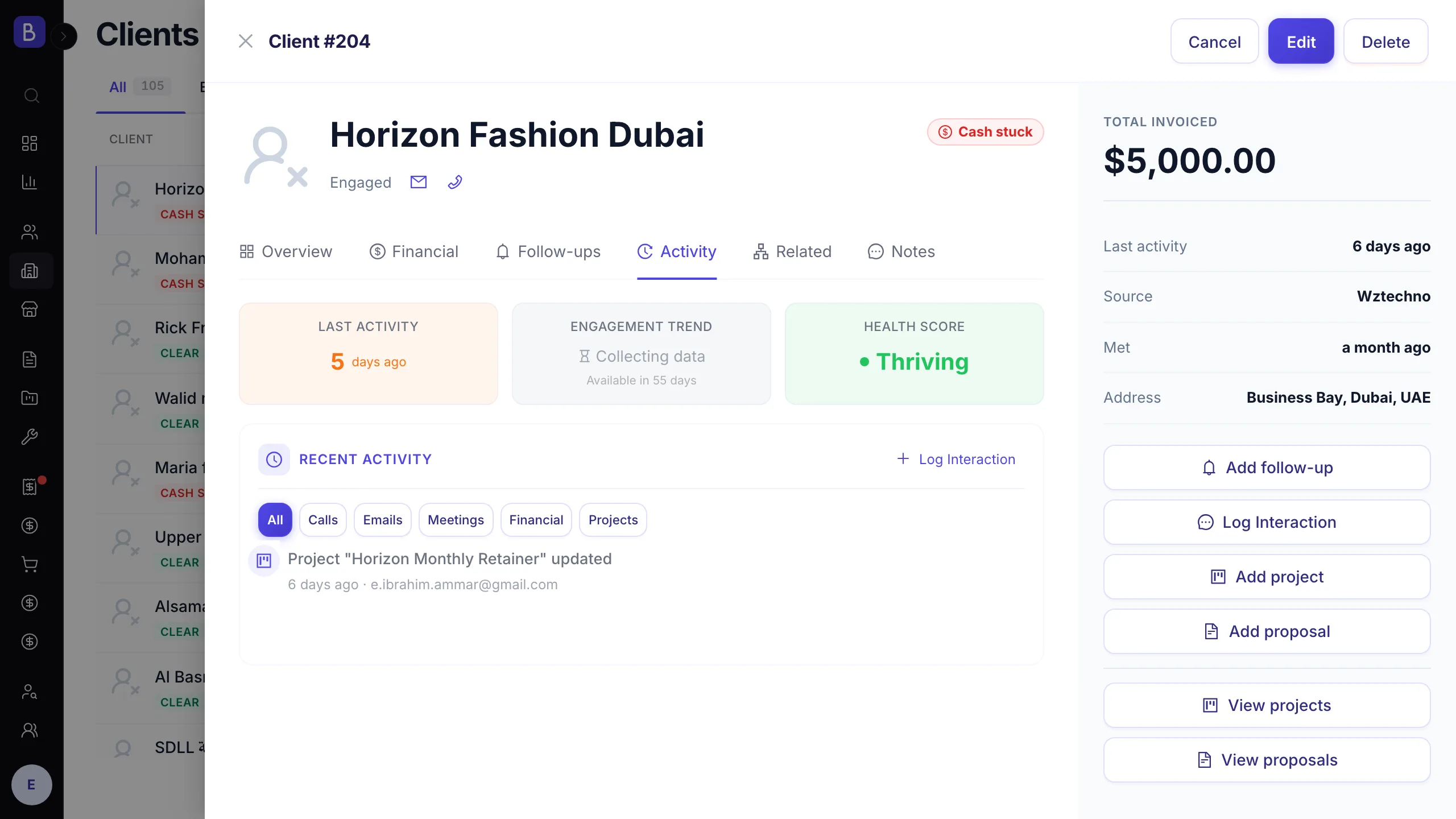
Task: Open the contacts people icon in sidebar
Action: tap(30, 231)
